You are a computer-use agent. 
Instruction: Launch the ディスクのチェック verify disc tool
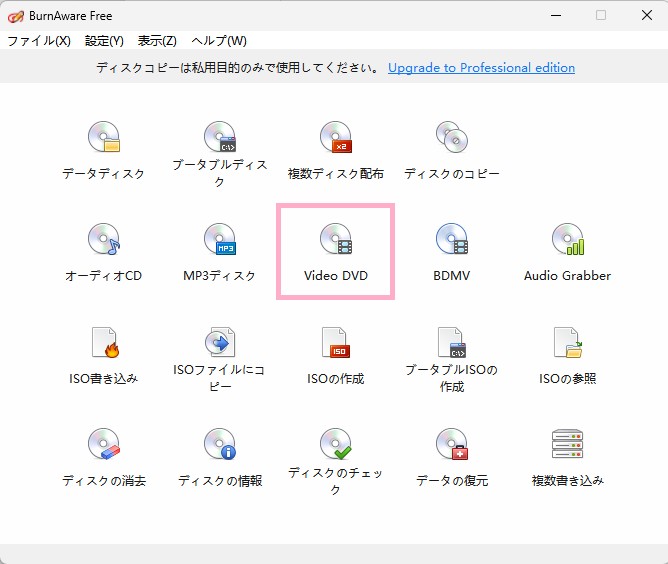335,462
